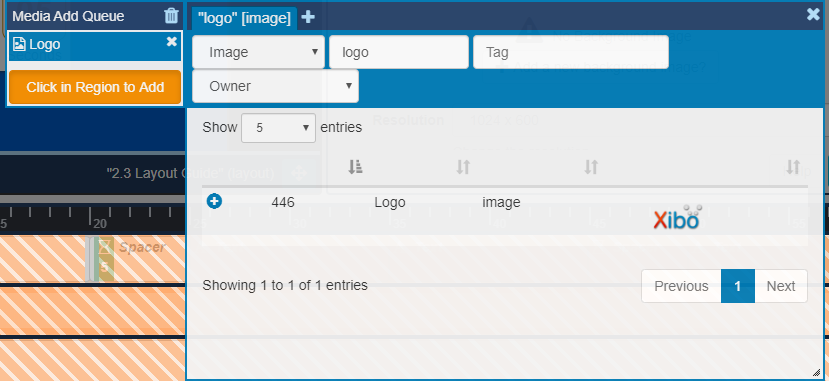Remove Logo from the Media Add Queue

coord(172,41)
